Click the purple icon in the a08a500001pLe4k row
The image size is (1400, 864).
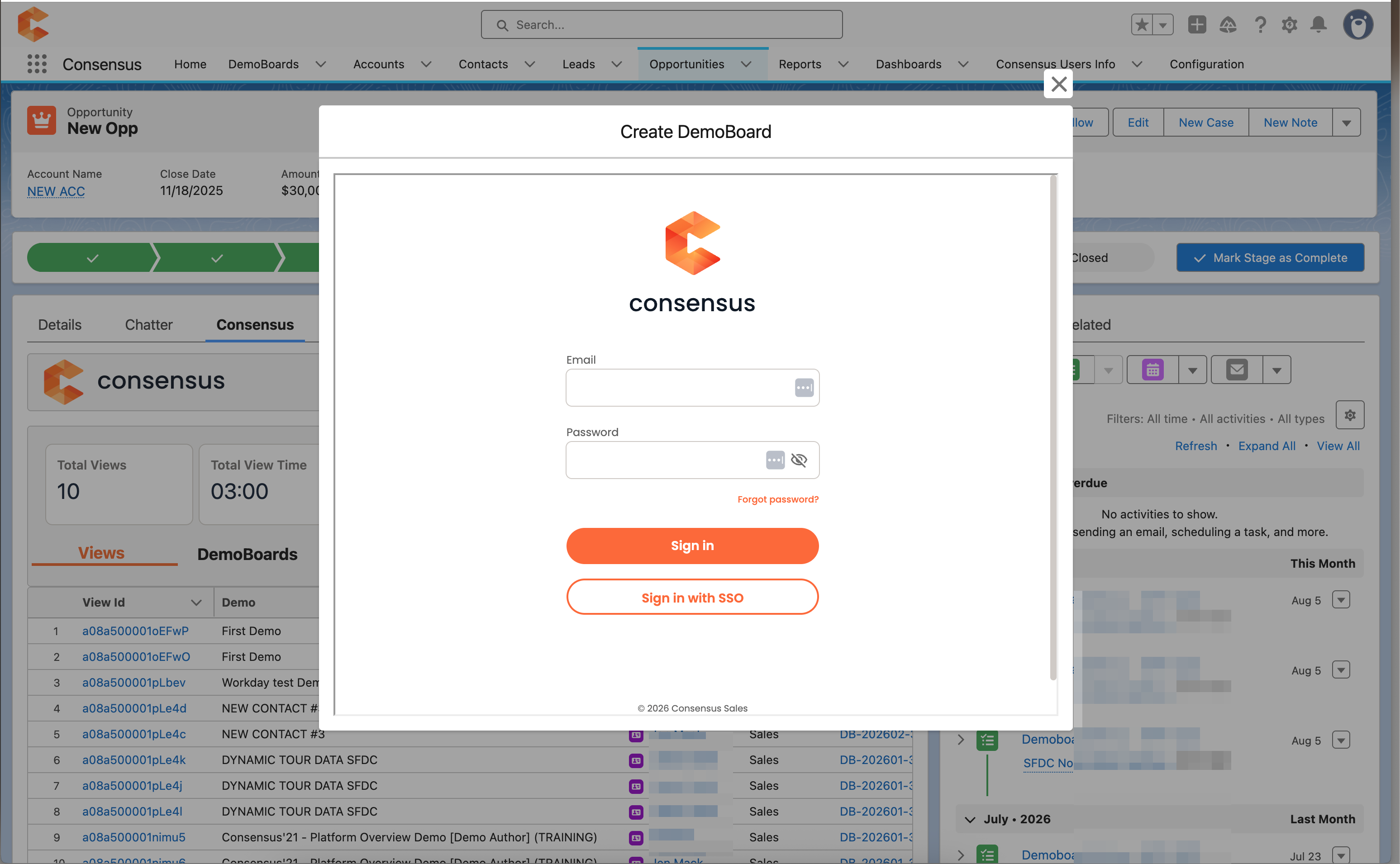pyautogui.click(x=636, y=760)
